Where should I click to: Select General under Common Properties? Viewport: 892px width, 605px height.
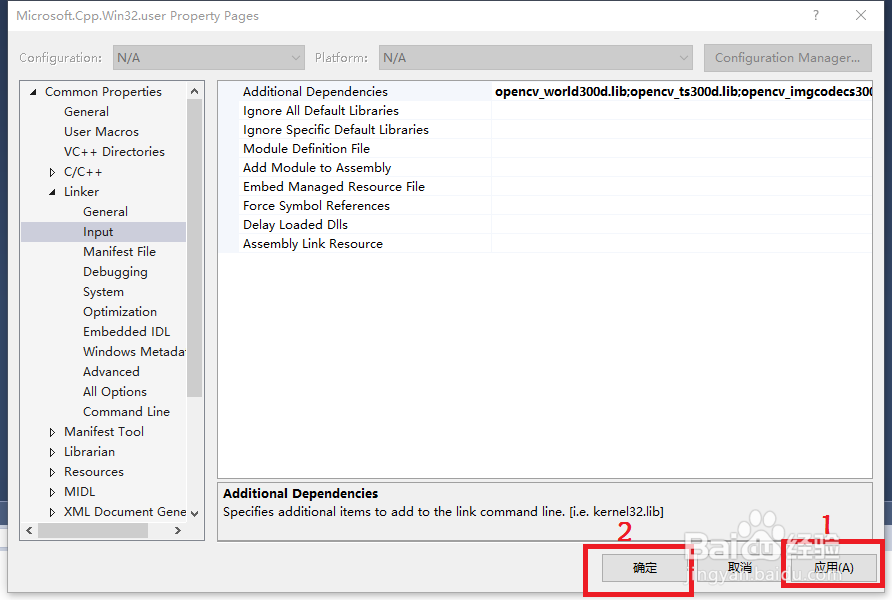pos(86,112)
